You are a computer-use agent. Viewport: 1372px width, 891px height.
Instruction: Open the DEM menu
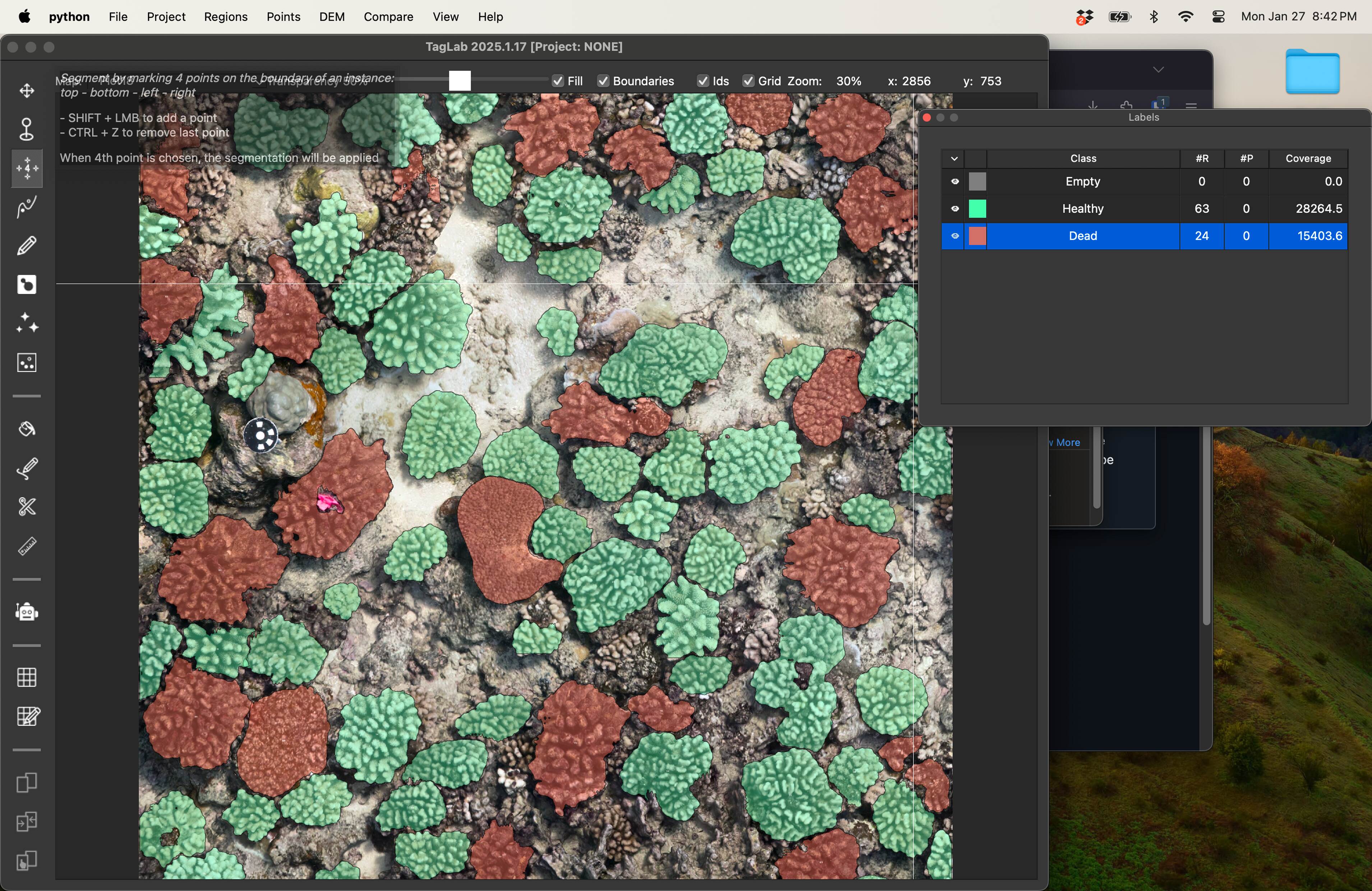[x=332, y=17]
